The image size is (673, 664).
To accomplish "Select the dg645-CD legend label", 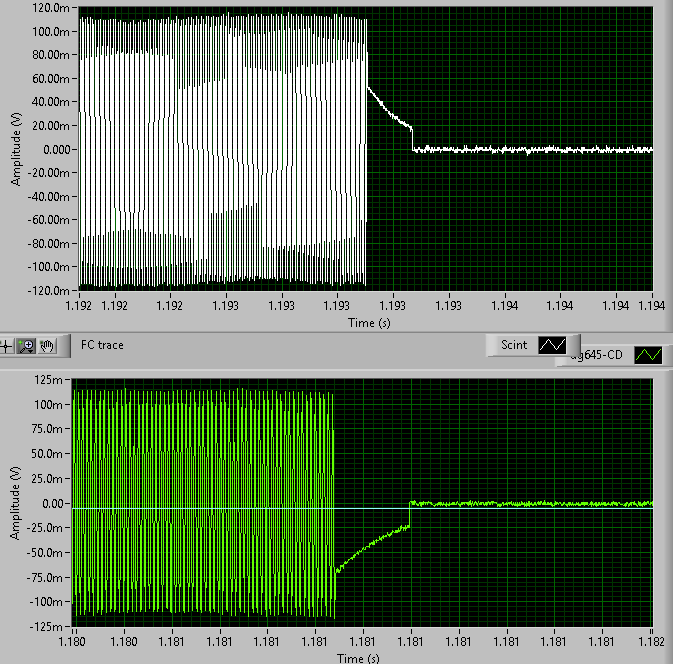I will coord(597,355).
